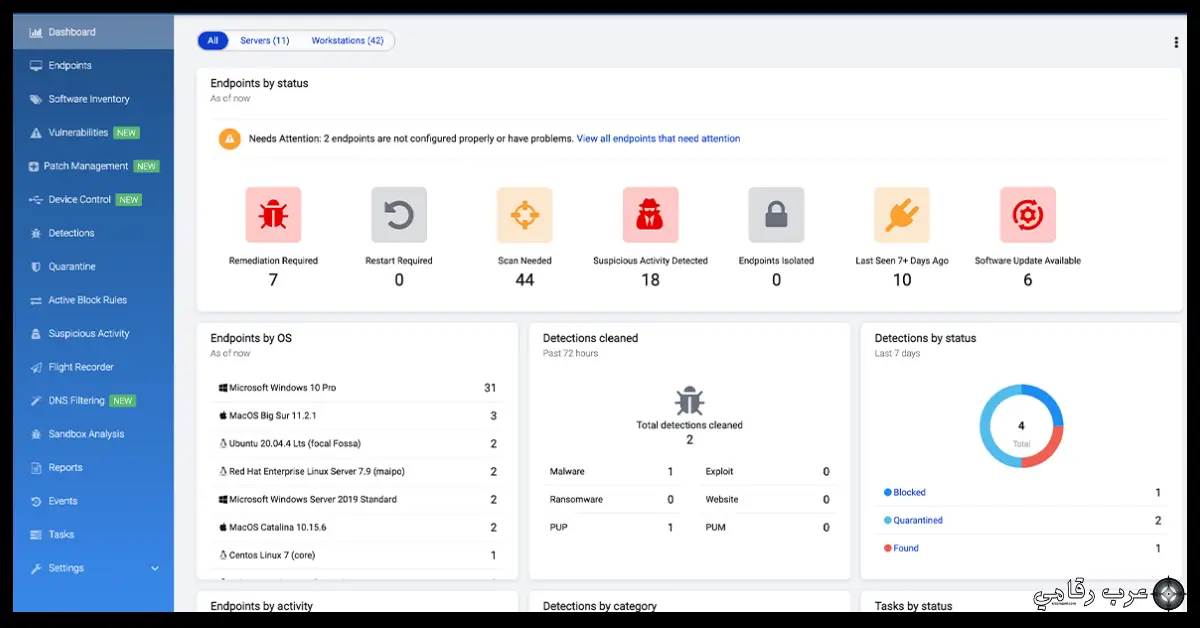Viewport: 1200px width, 628px height.
Task: Click the Last Seen 7+ Days plug tile
Action: (902, 215)
